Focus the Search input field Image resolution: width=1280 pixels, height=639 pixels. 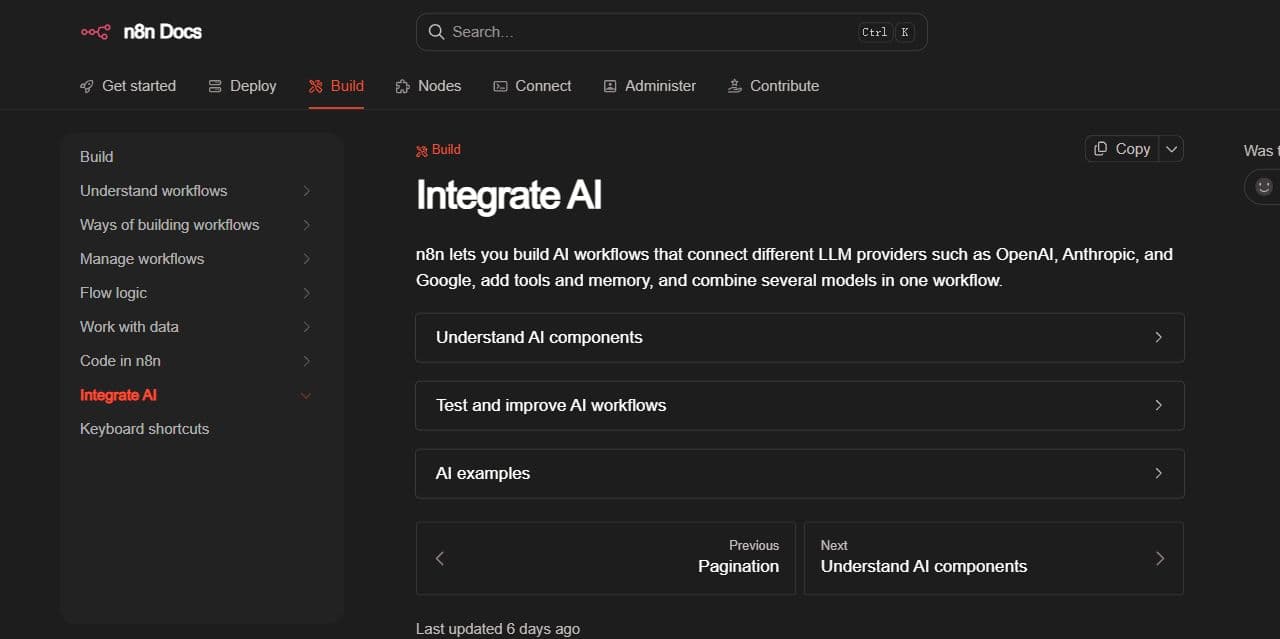coord(672,32)
